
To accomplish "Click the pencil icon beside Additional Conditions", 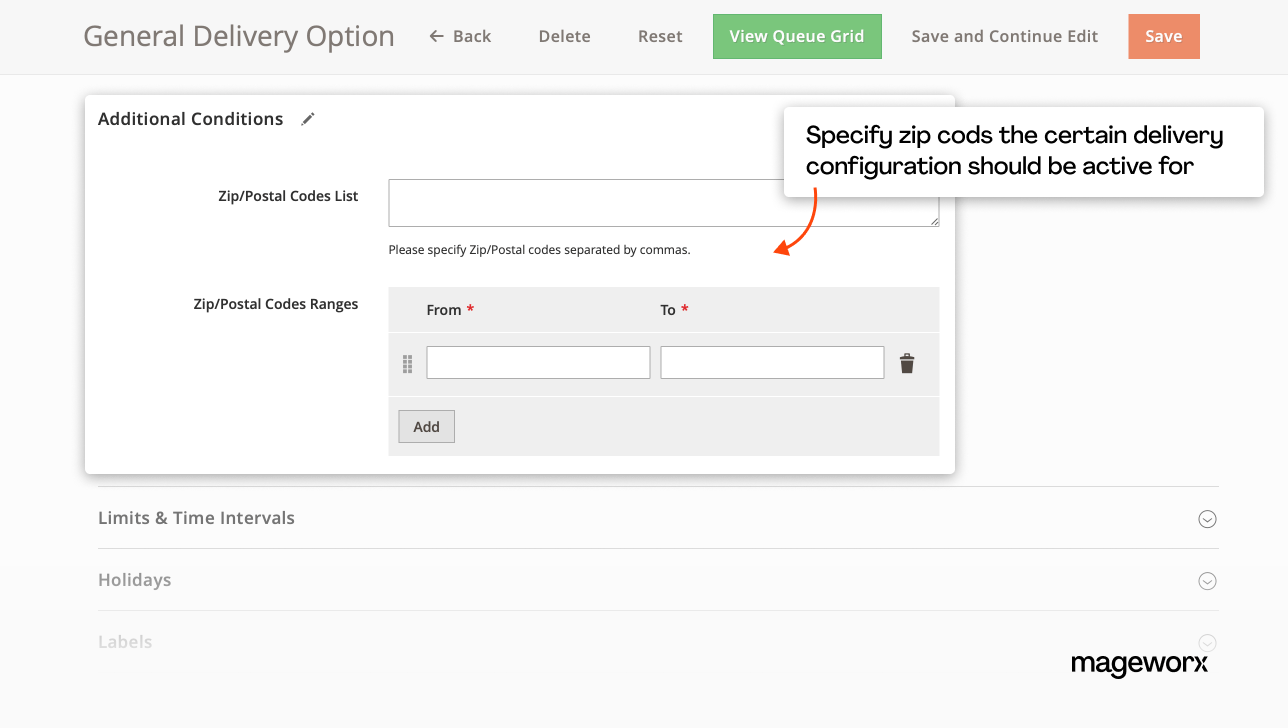I will (x=307, y=118).
